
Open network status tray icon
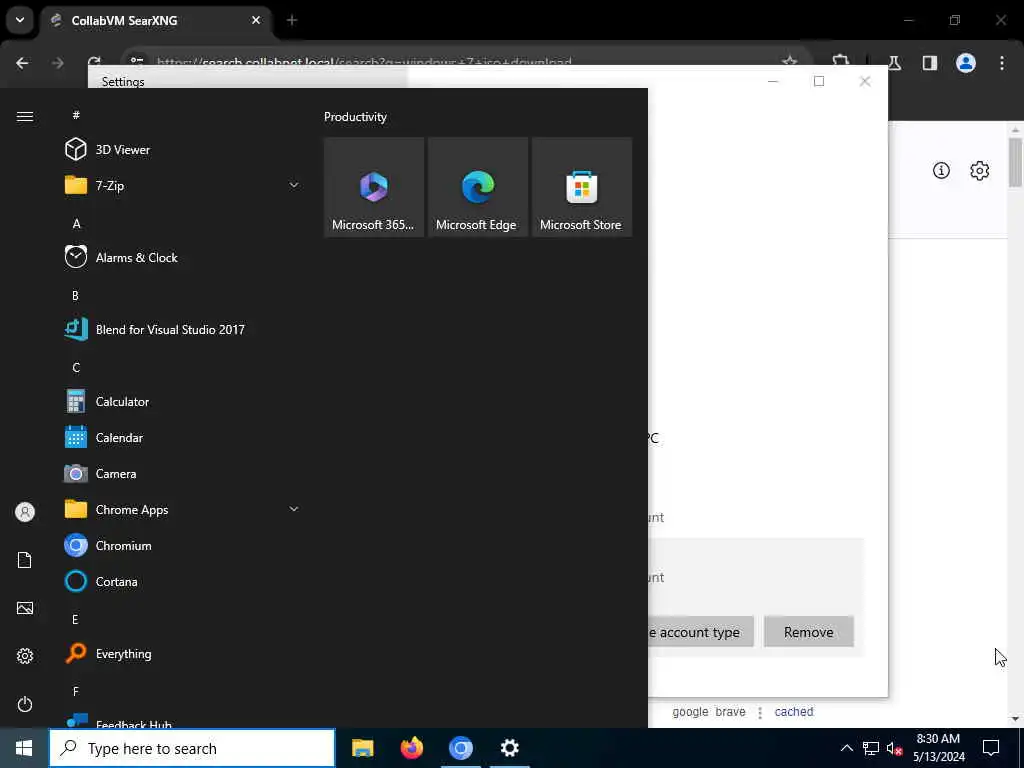click(871, 748)
